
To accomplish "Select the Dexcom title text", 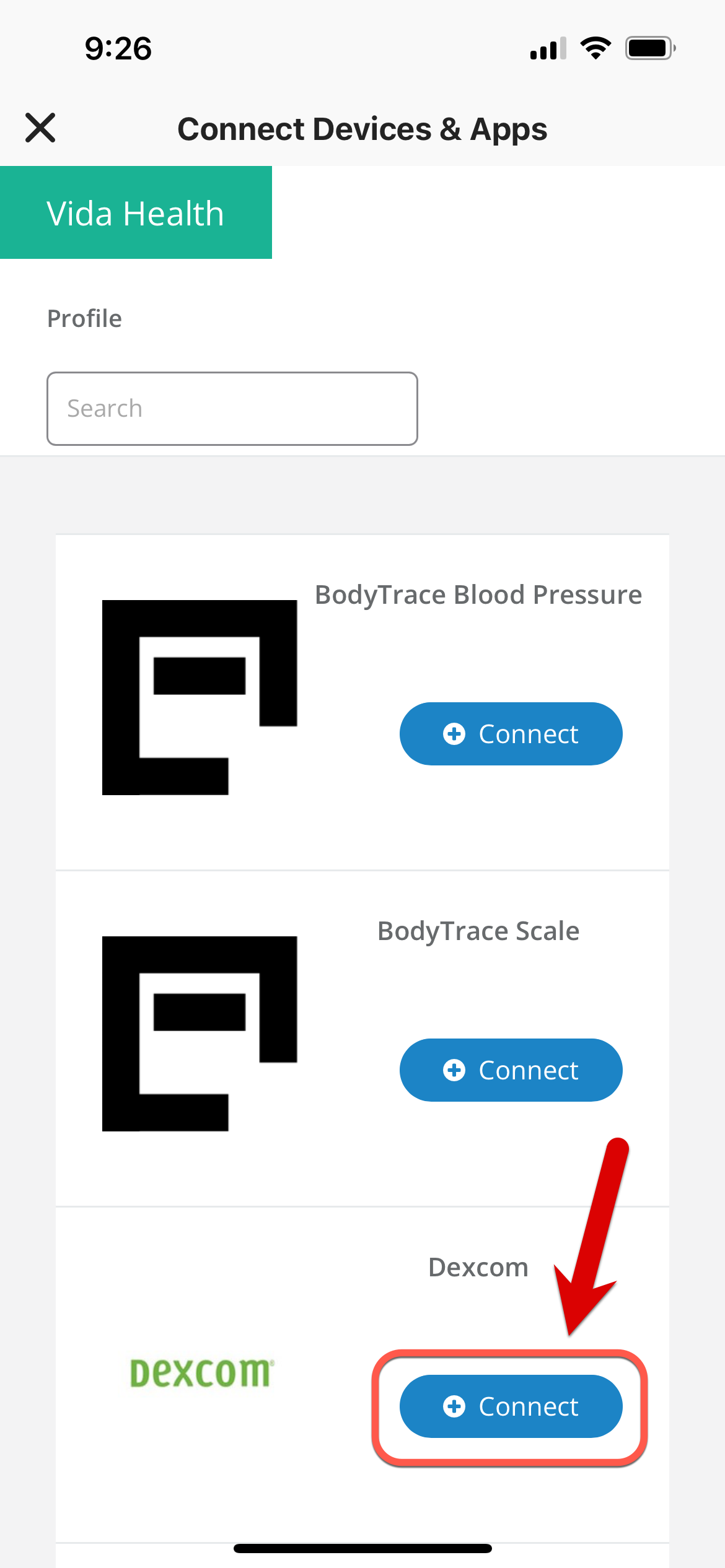I will [x=478, y=1268].
